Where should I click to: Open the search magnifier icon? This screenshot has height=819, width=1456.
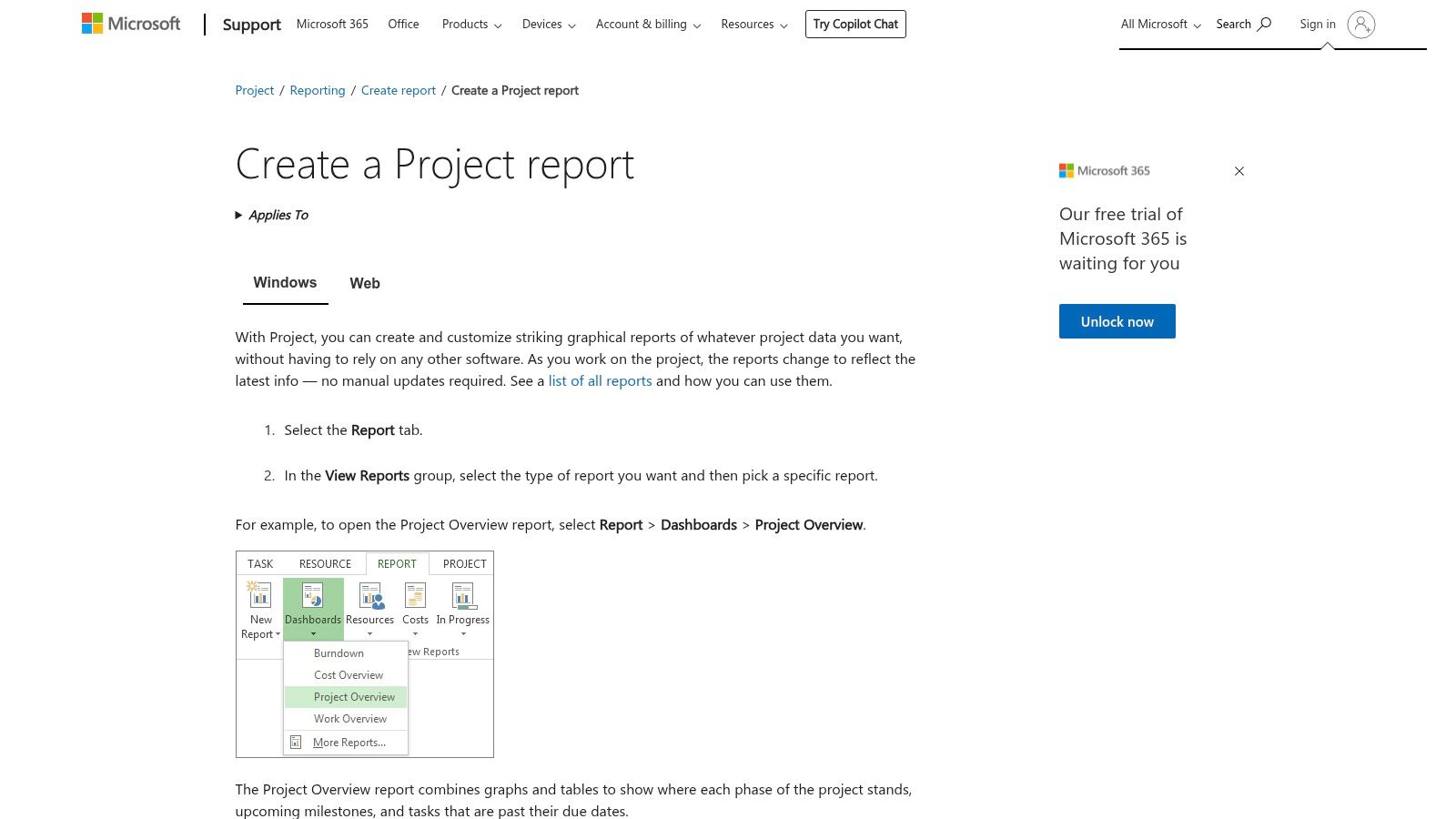click(1264, 24)
